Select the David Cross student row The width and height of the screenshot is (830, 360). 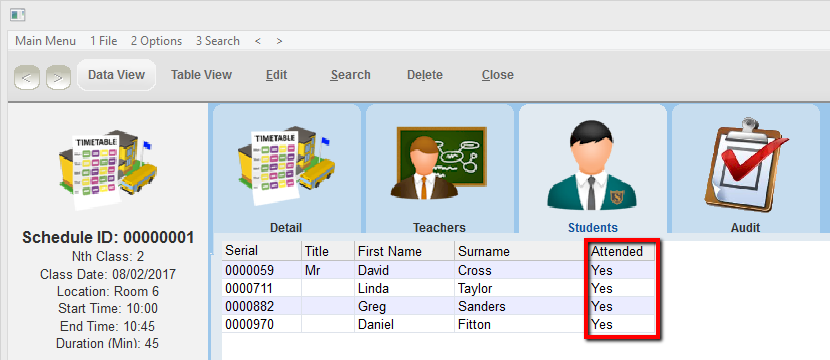(x=438, y=271)
